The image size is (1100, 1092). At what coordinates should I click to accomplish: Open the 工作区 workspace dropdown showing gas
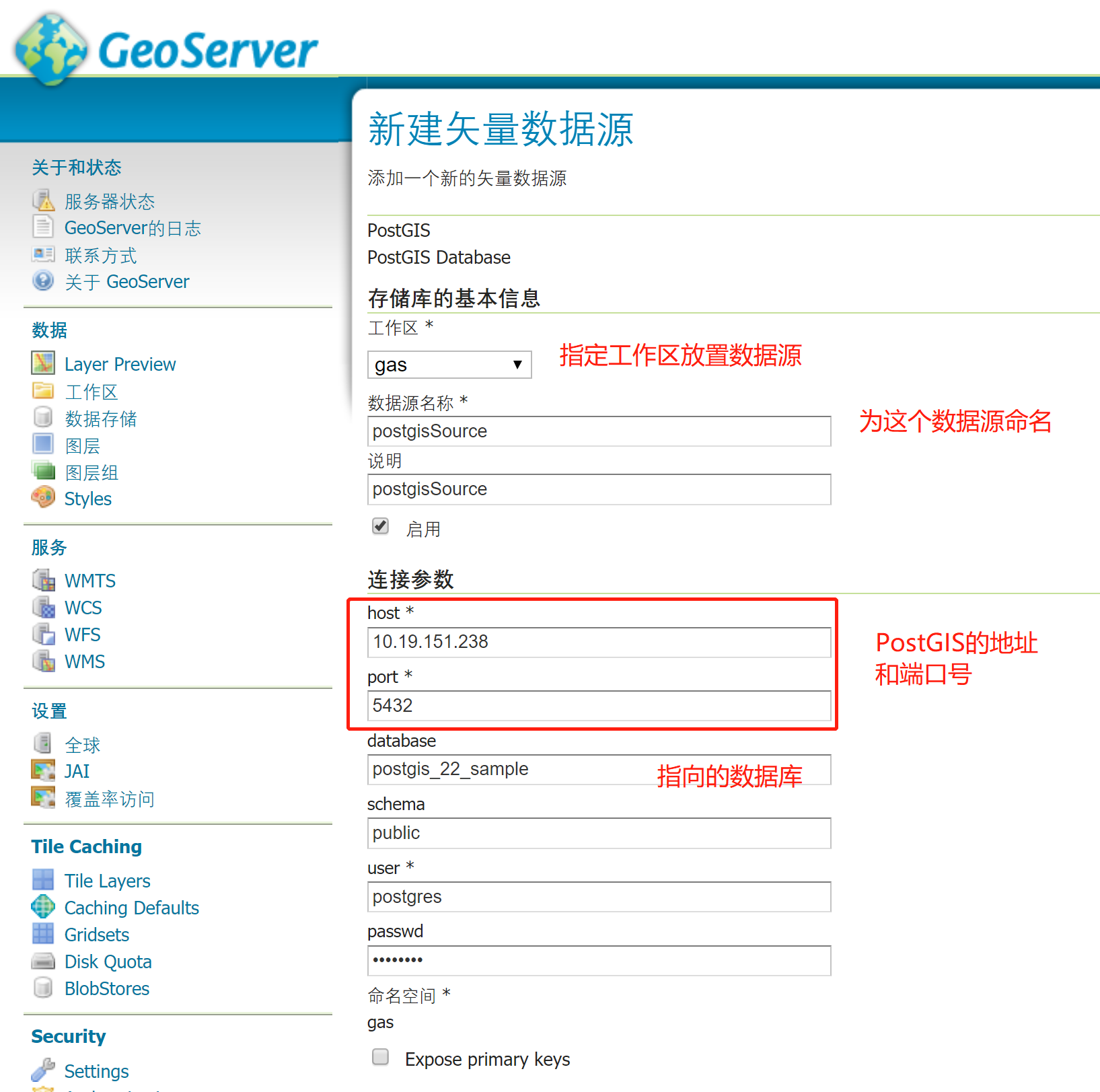click(x=449, y=365)
